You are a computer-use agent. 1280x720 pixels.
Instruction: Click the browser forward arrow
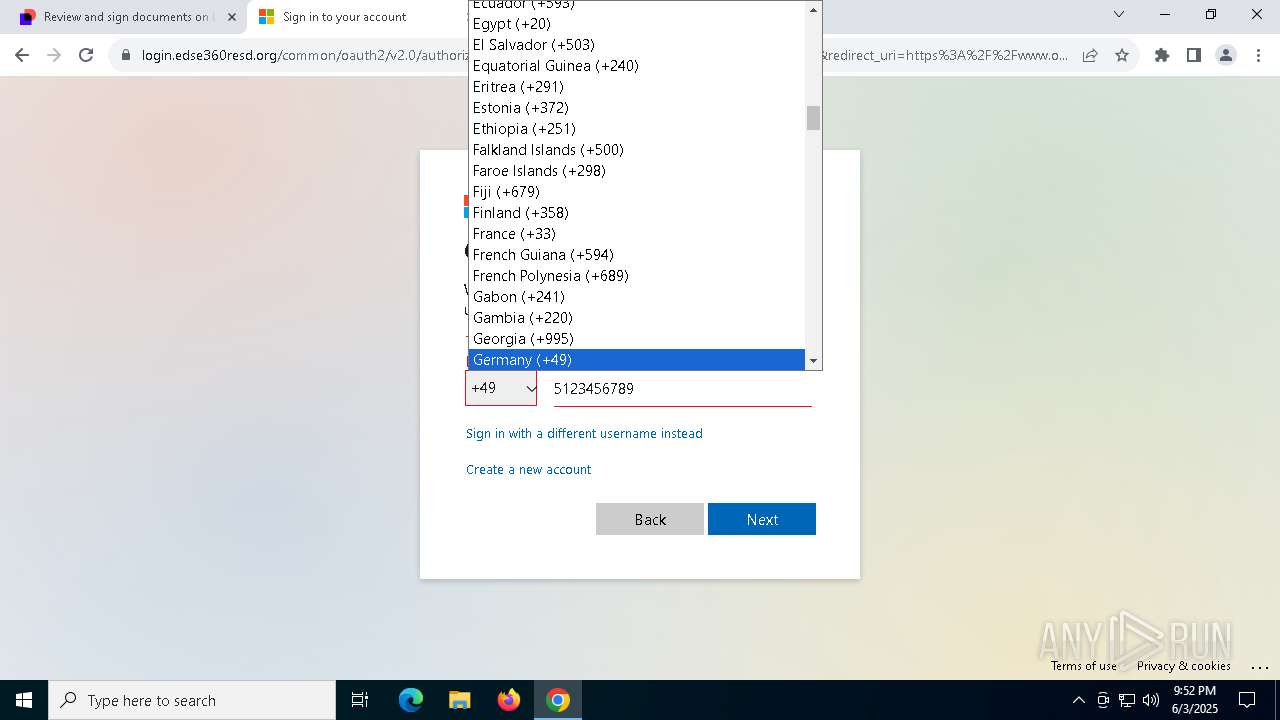tap(54, 55)
